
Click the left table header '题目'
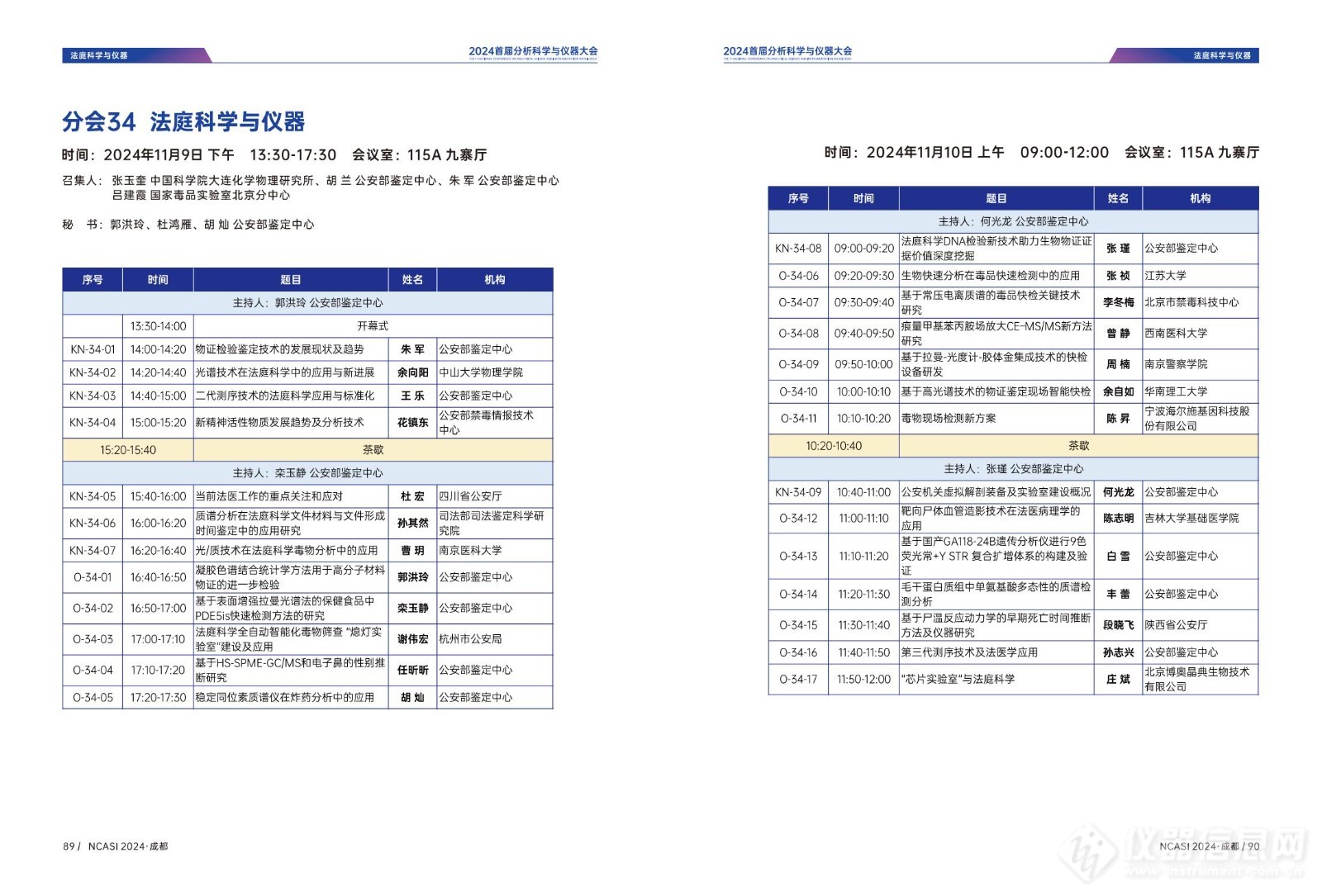tap(290, 280)
